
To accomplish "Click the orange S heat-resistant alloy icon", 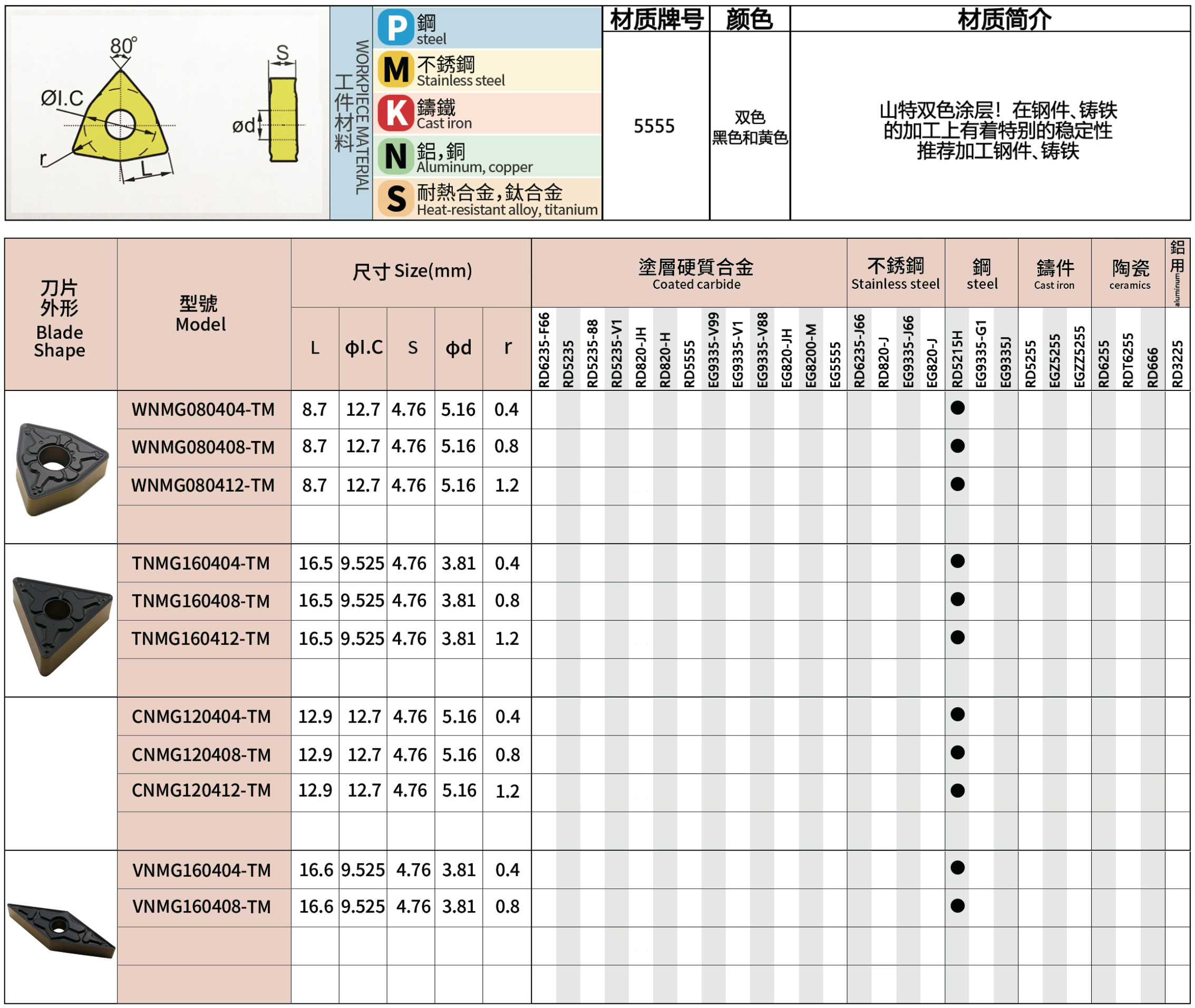I will tap(395, 198).
